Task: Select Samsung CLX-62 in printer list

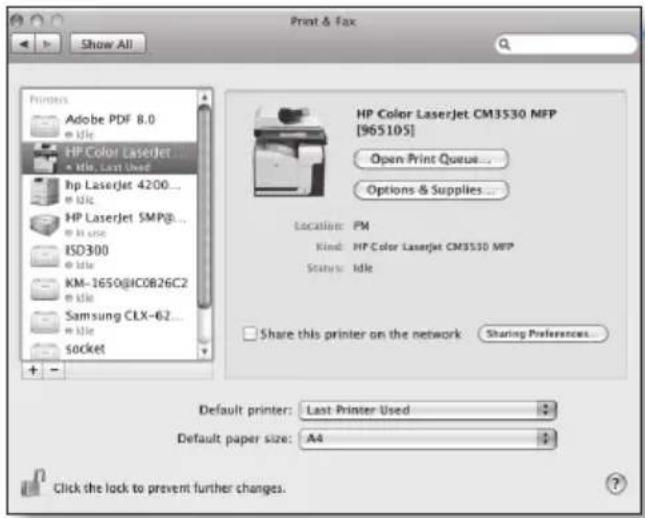Action: pyautogui.click(x=109, y=322)
